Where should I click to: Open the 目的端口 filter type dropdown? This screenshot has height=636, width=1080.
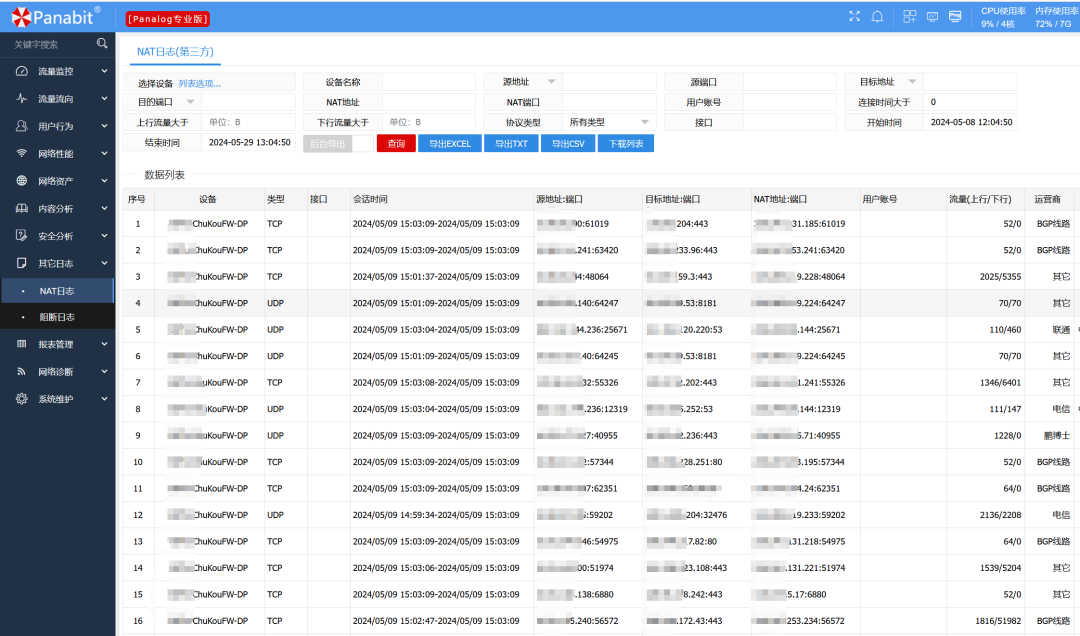[190, 102]
